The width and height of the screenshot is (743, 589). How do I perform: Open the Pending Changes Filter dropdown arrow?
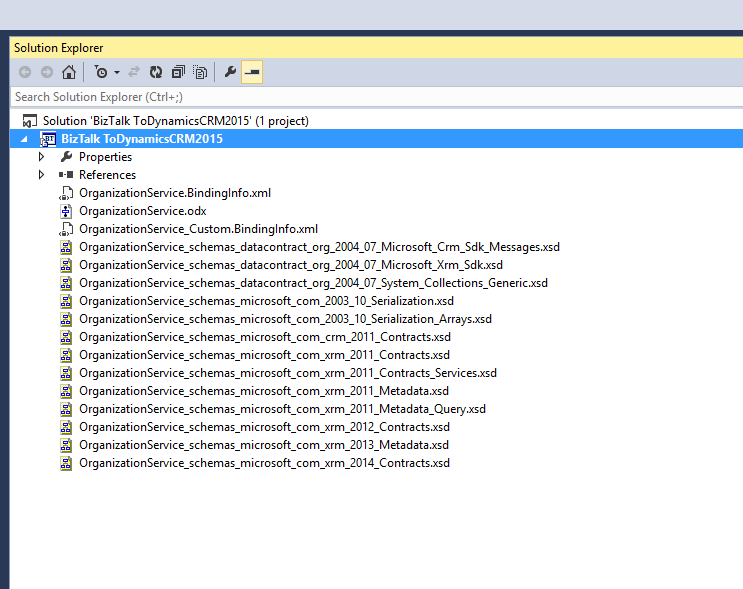117,72
